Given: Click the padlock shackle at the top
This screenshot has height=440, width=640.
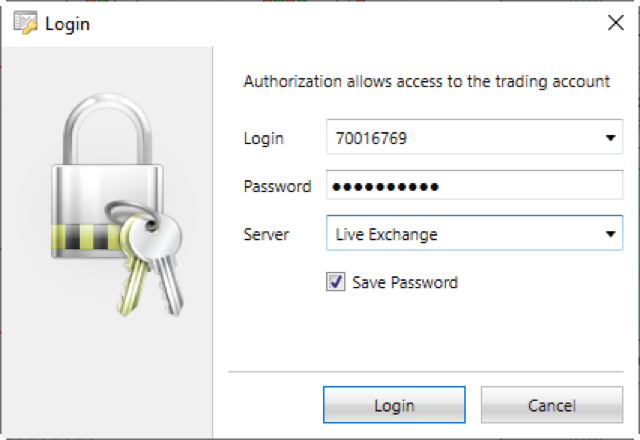Looking at the screenshot, I should click(108, 129).
